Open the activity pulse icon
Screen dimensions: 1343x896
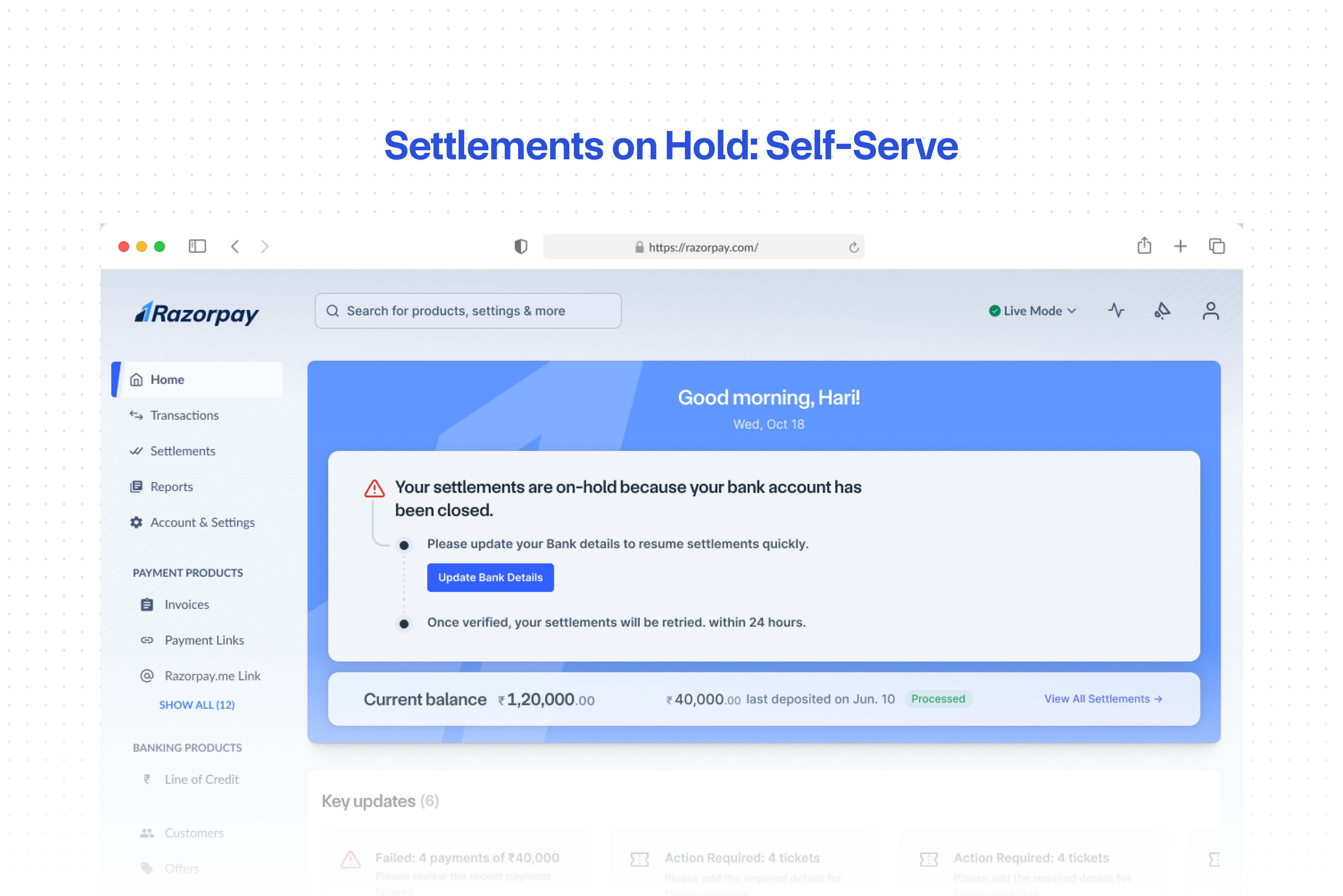[1116, 310]
